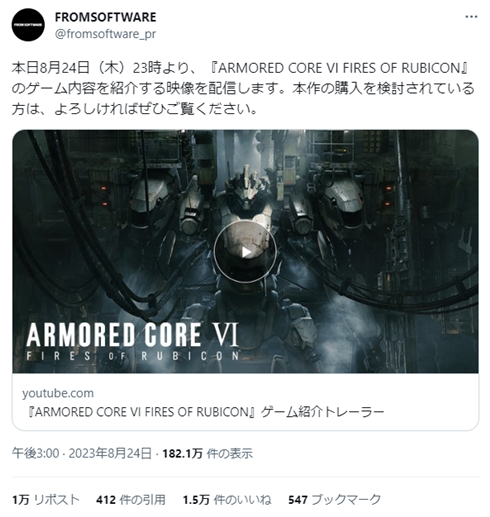Open the youtube.com domain link
This screenshot has width=490, height=517.
point(58,393)
